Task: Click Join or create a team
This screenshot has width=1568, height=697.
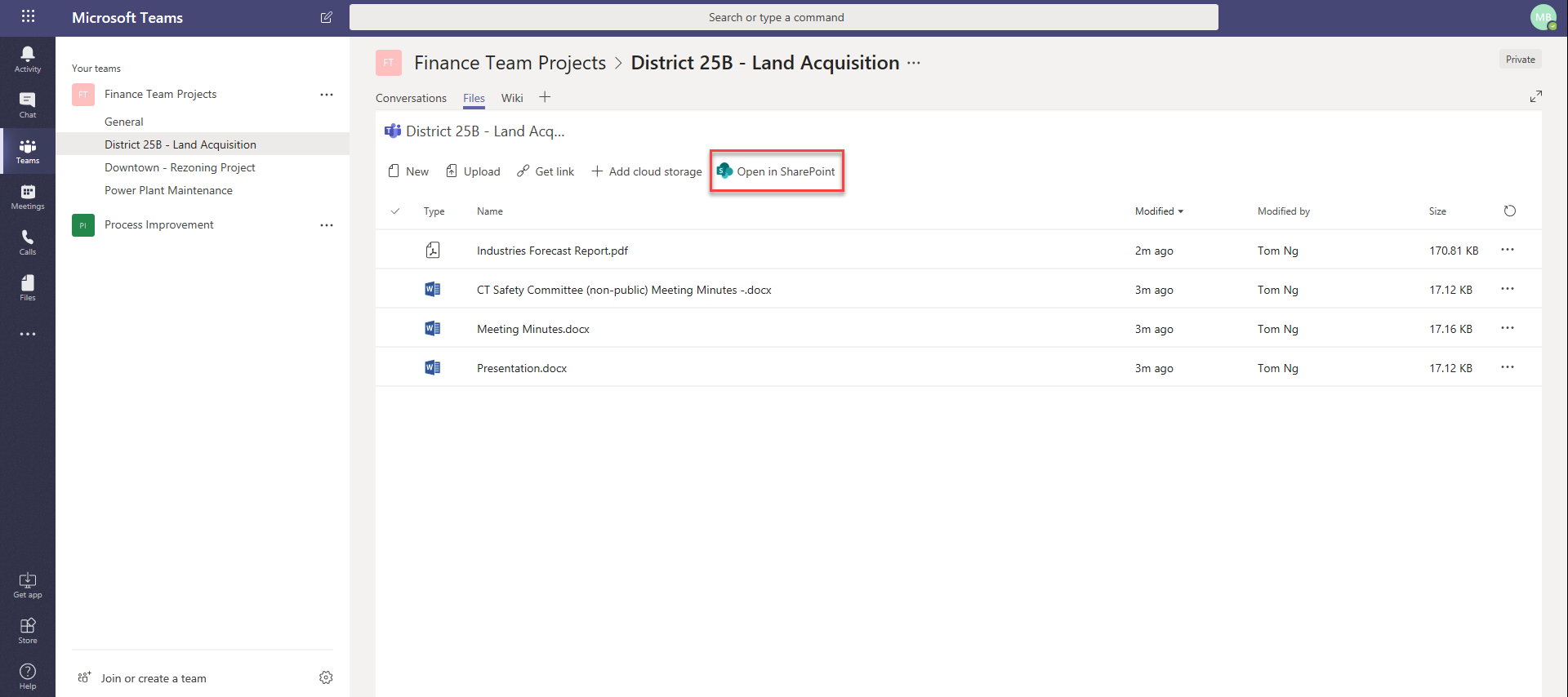Action: pos(142,678)
